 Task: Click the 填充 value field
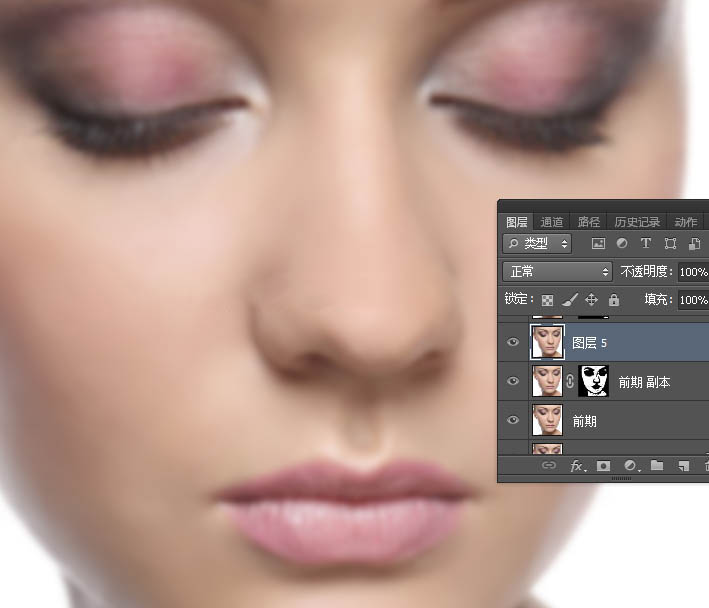click(694, 300)
